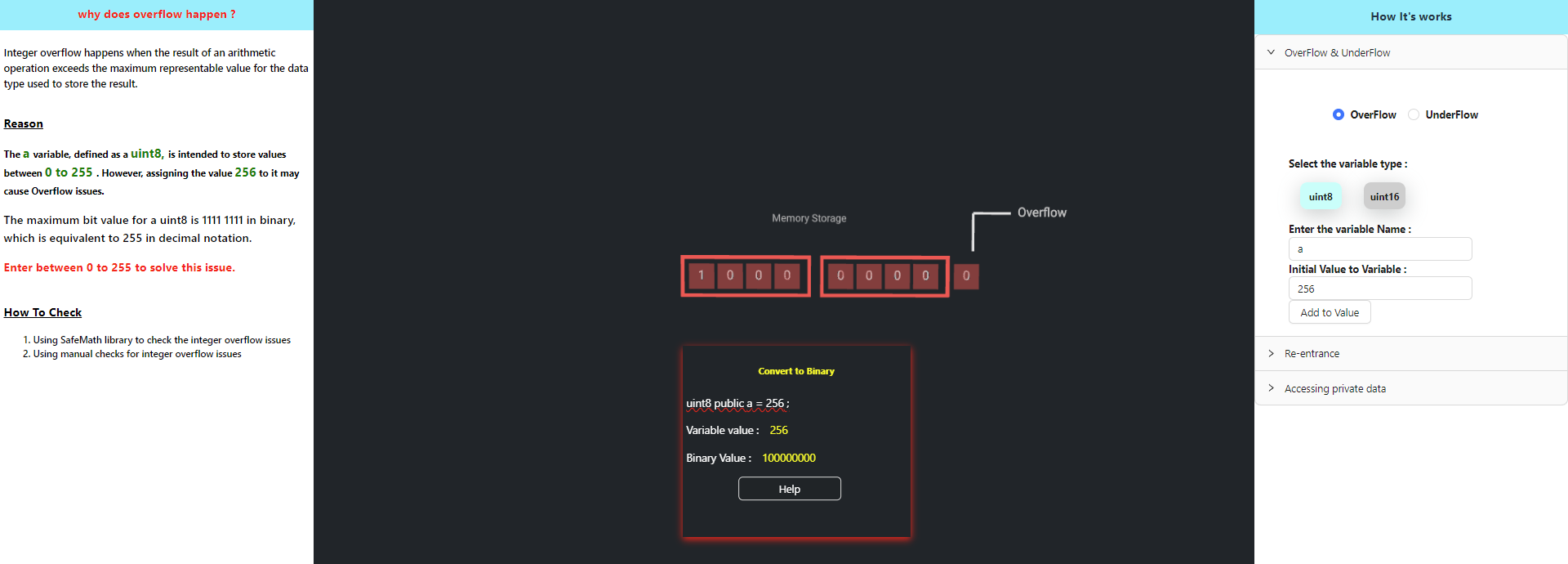Focus the initial value field containing 256
The width and height of the screenshot is (1568, 564).
pos(1379,289)
